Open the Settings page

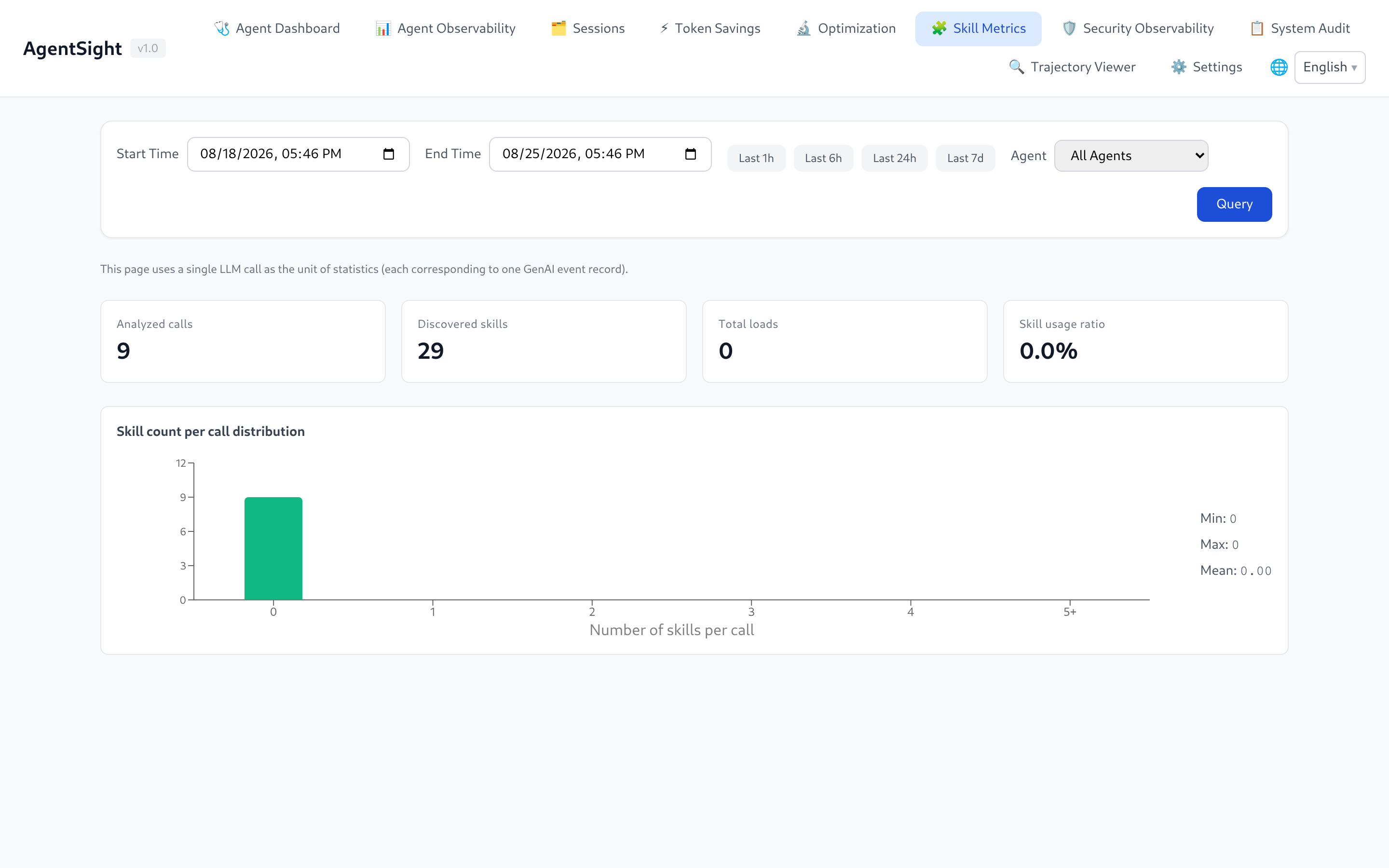click(x=1207, y=67)
